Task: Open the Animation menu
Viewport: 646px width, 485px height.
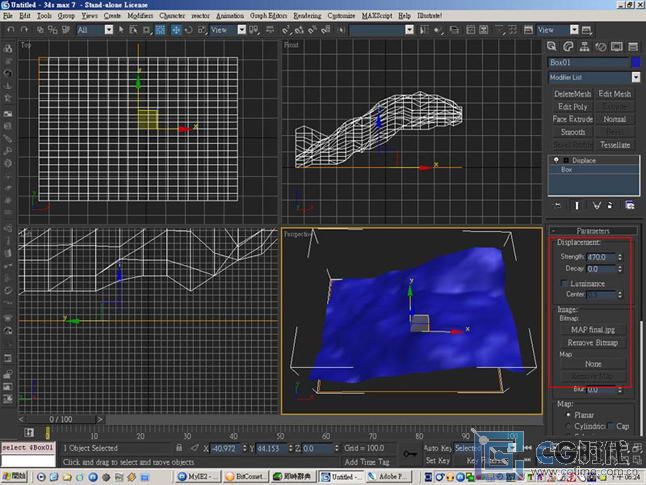Action: coord(229,16)
